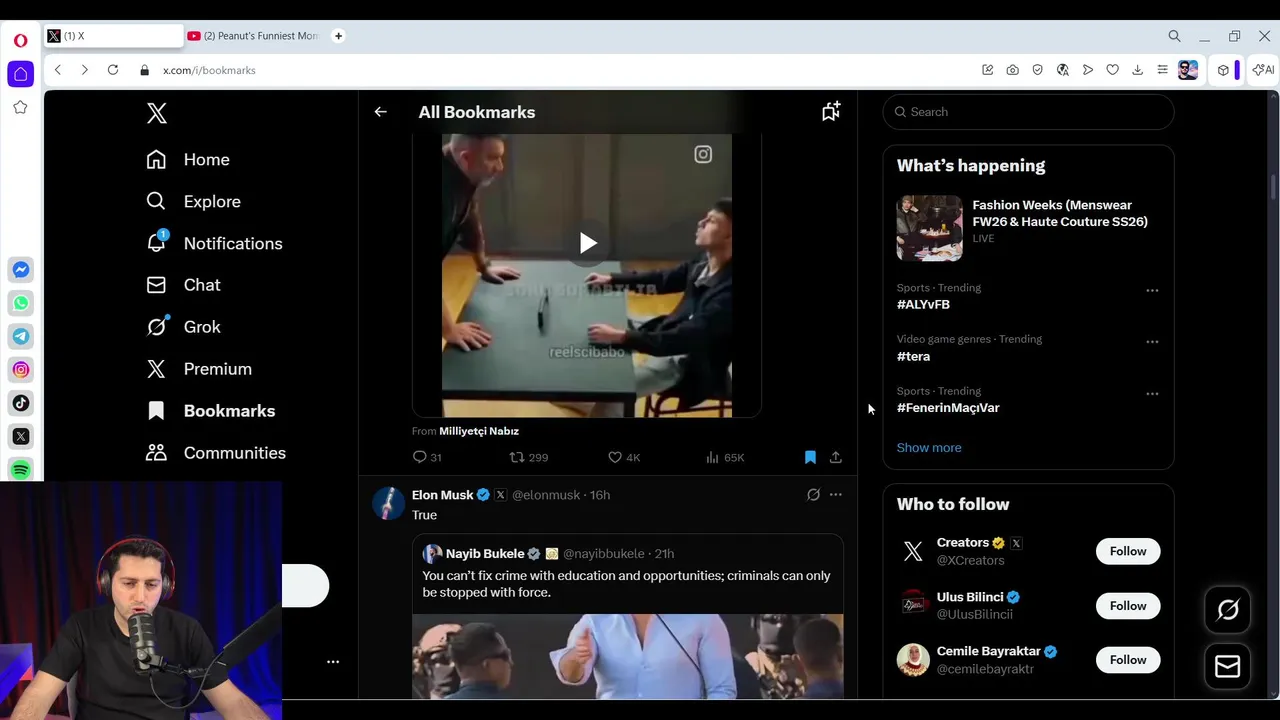This screenshot has height=720, width=1280.
Task: Click the add bookmark folder icon
Action: point(831,112)
